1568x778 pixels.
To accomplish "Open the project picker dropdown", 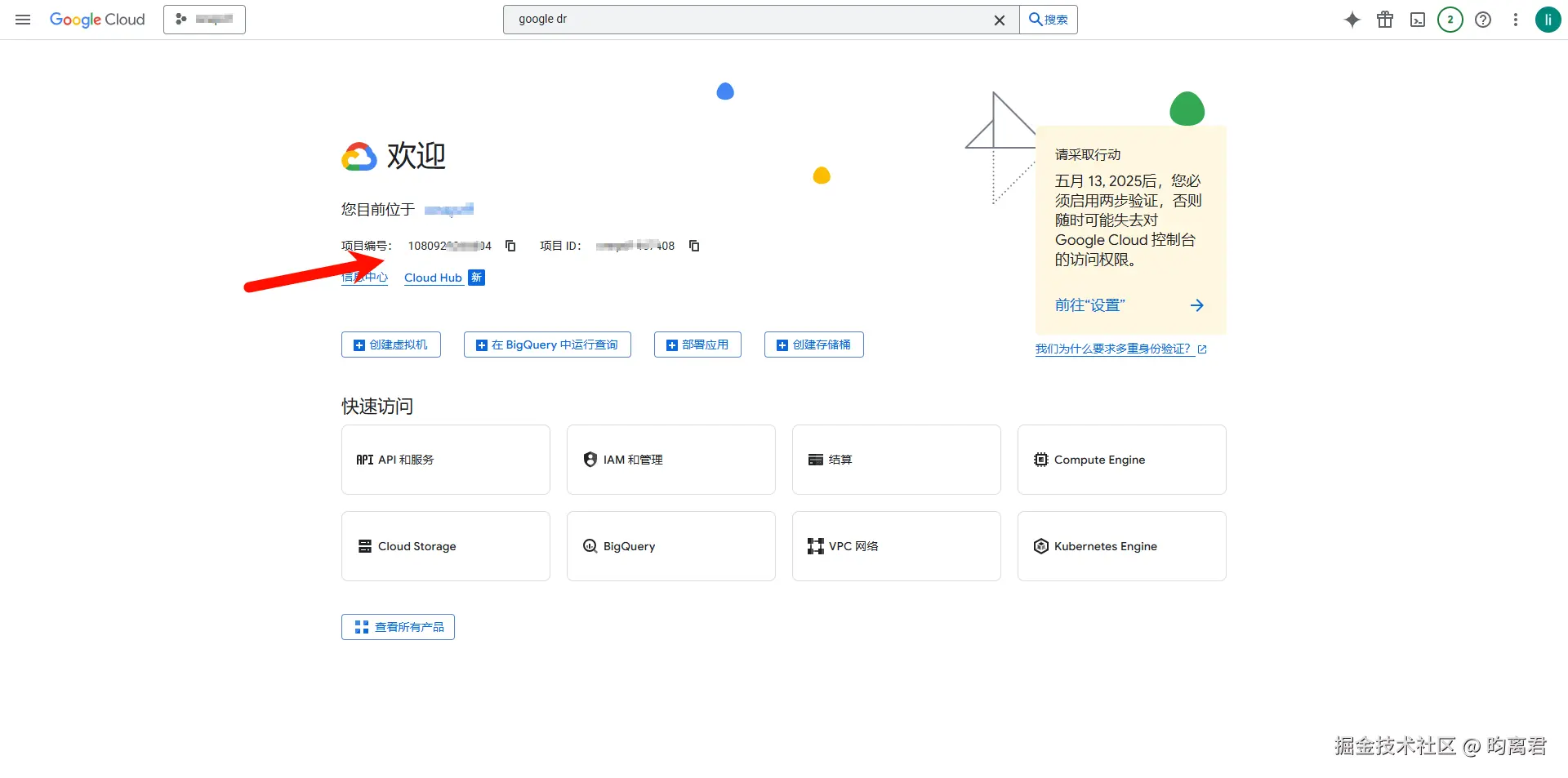I will coord(204,19).
